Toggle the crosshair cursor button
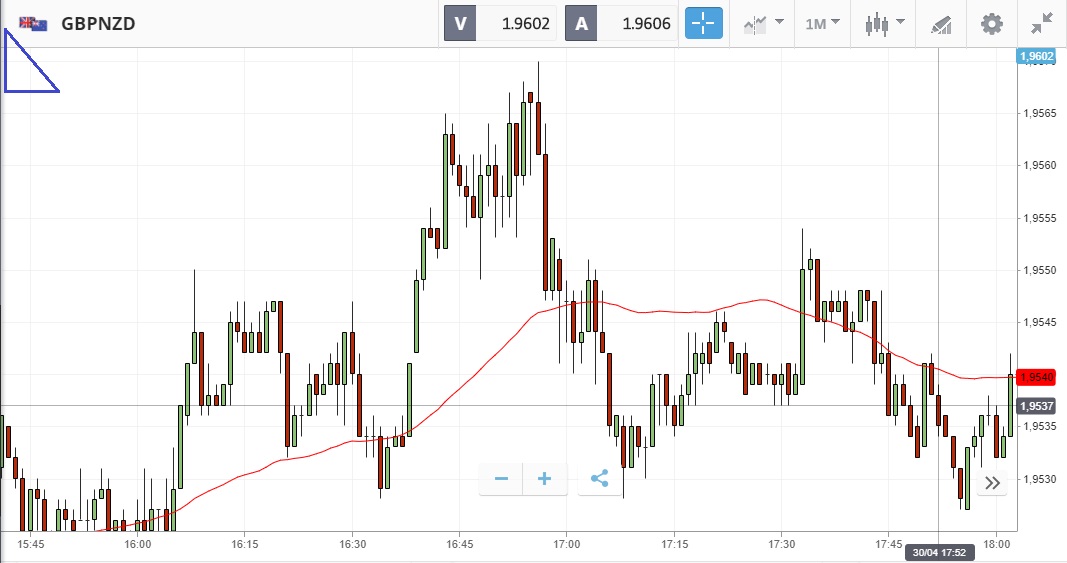 click(703, 24)
